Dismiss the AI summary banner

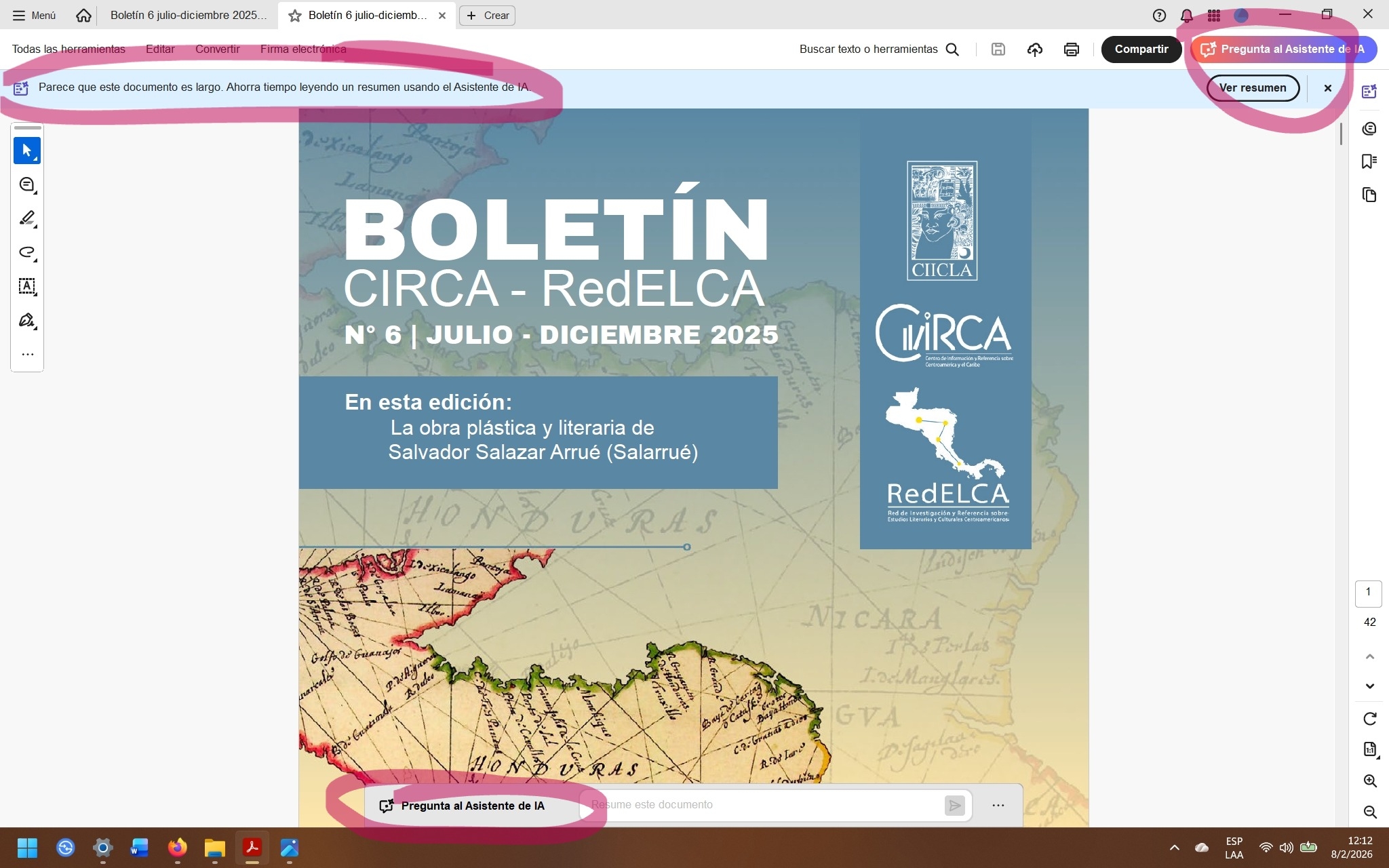(x=1327, y=88)
